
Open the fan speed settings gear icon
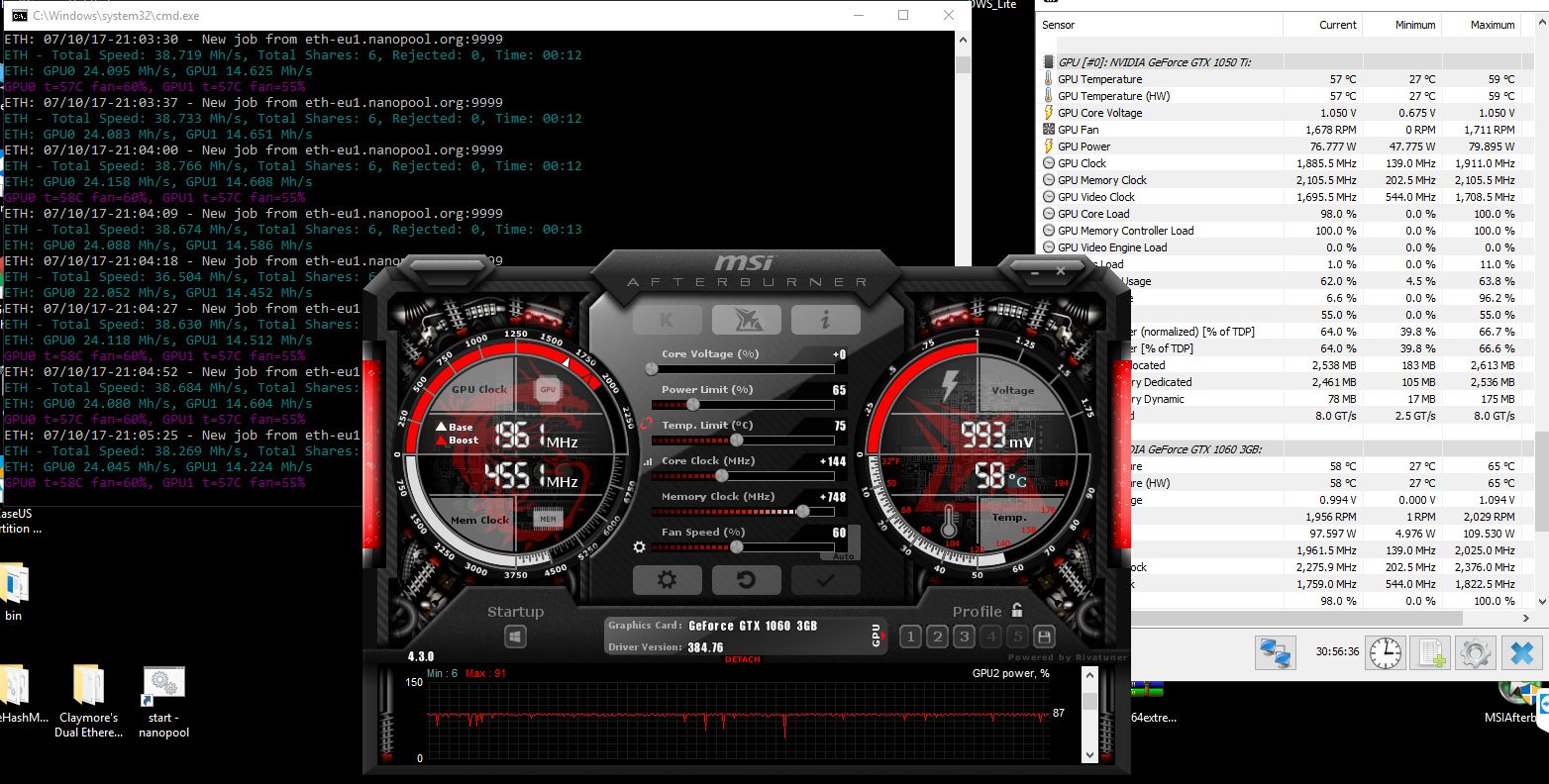(x=639, y=546)
